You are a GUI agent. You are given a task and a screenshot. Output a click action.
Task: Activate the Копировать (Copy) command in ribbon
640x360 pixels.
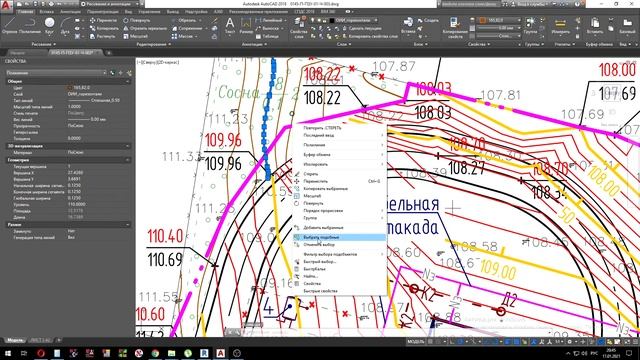[x=104, y=28]
